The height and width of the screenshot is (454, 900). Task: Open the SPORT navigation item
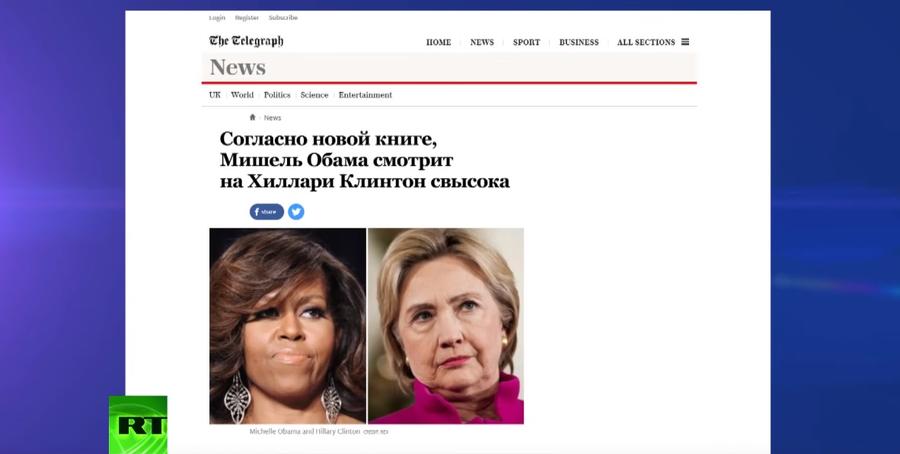point(526,42)
